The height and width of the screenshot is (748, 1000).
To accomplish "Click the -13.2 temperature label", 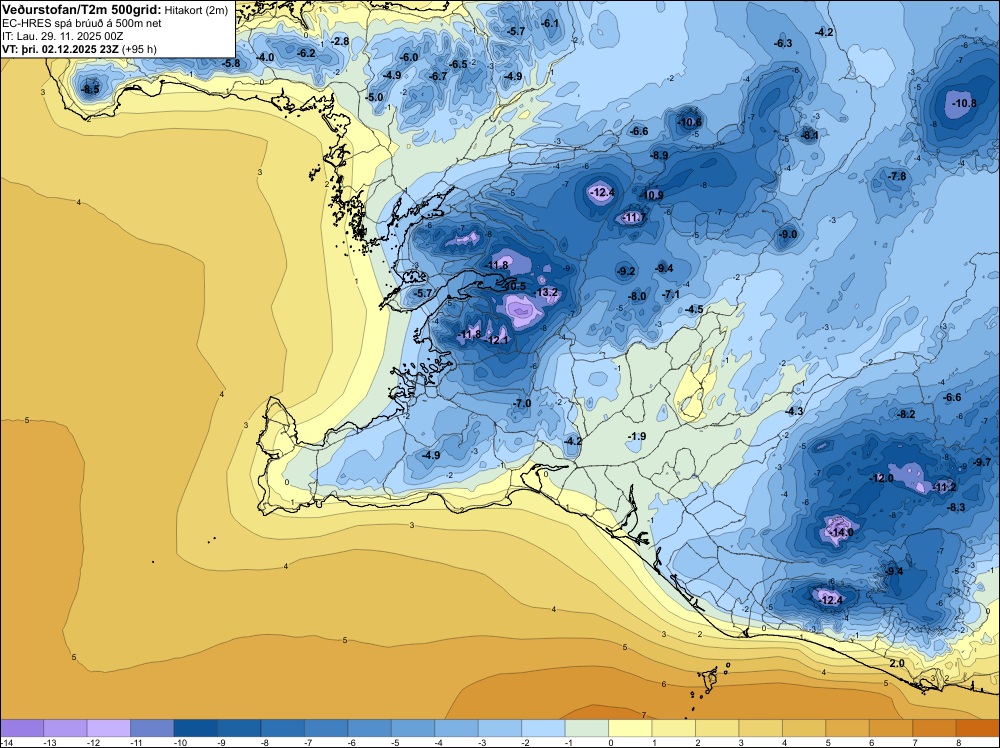I will 546,292.
